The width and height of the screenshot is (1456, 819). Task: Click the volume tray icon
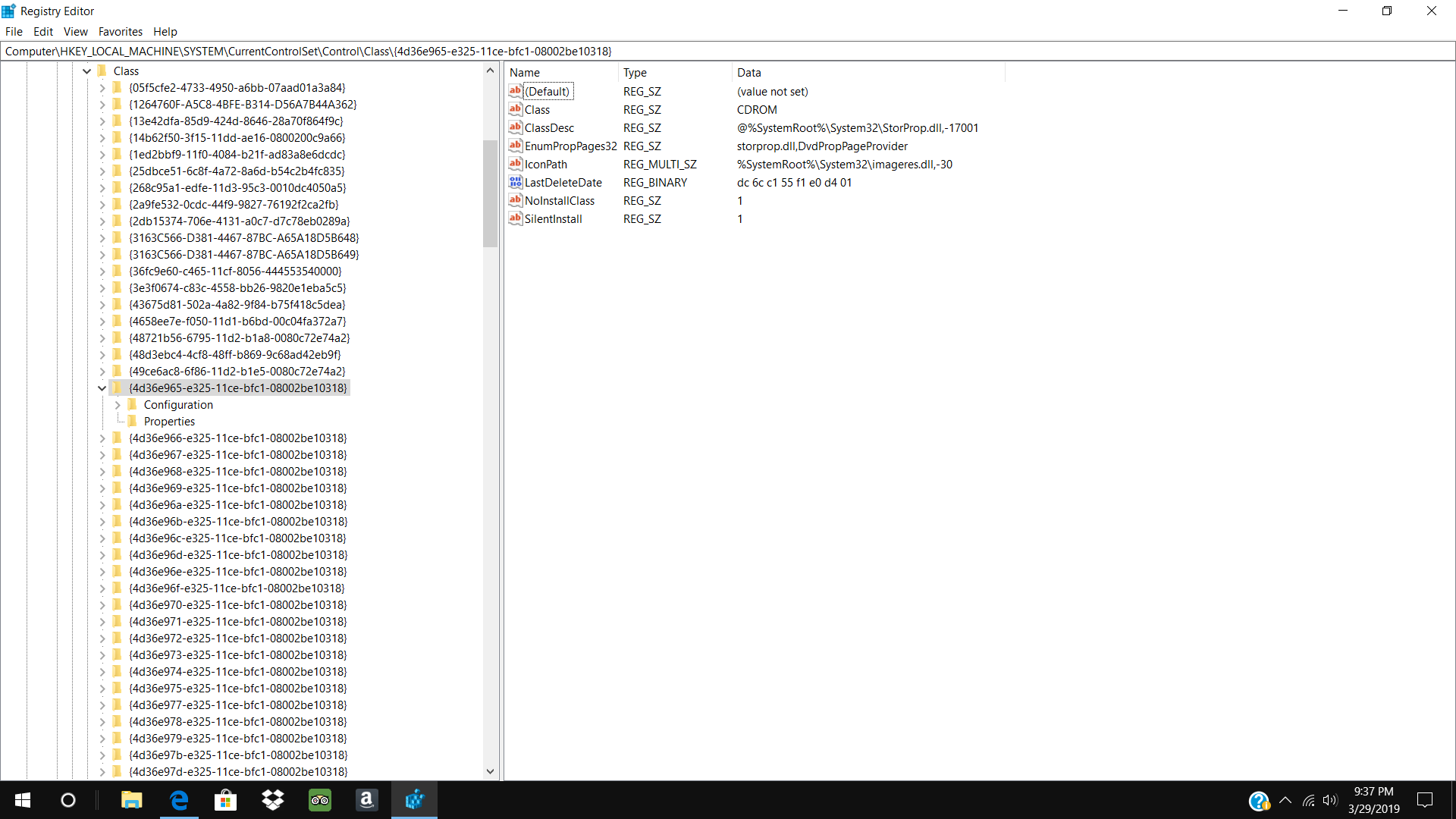1329,800
